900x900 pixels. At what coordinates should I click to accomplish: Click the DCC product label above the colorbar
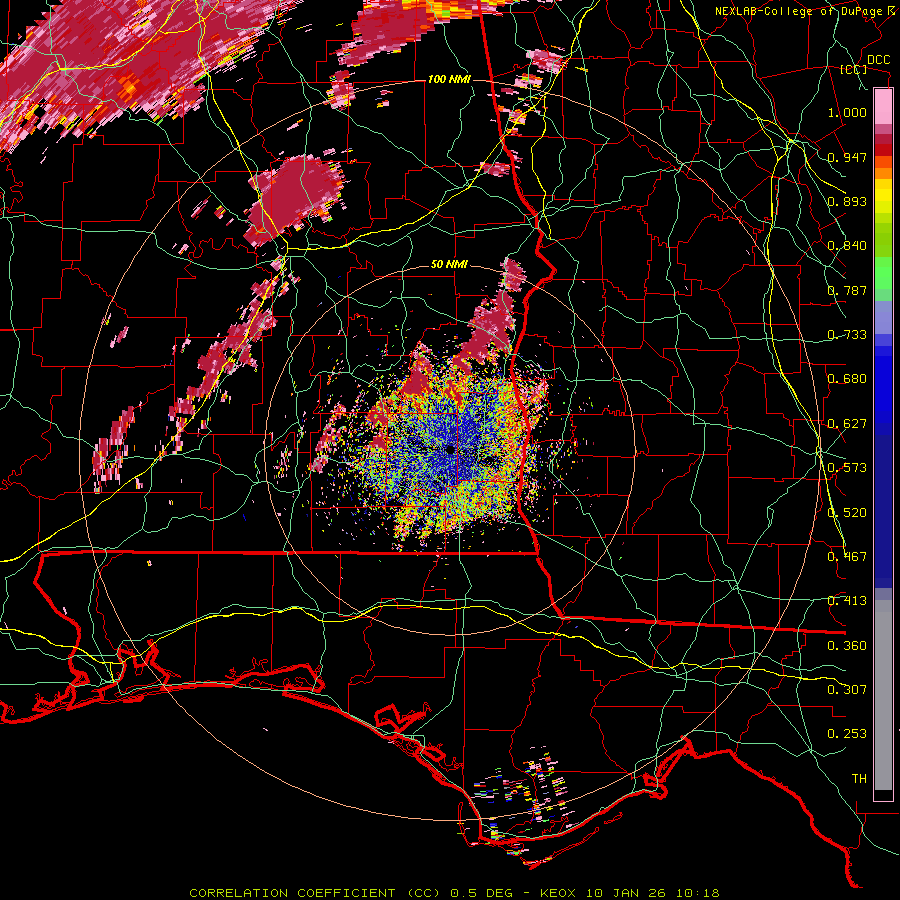878,60
